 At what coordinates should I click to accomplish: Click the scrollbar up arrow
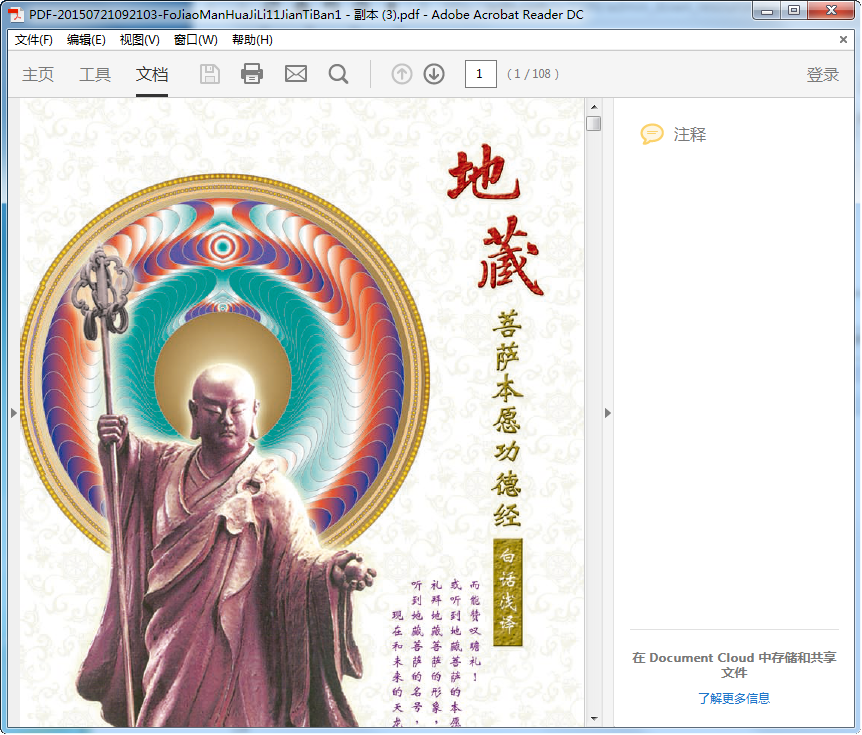click(x=594, y=107)
